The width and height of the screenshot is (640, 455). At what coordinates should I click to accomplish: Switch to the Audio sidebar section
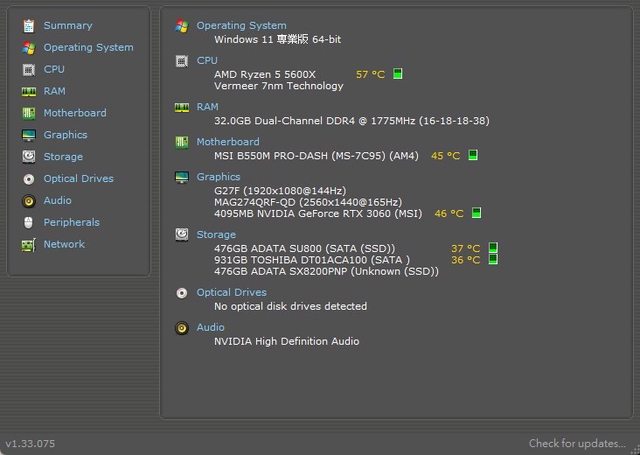(57, 201)
